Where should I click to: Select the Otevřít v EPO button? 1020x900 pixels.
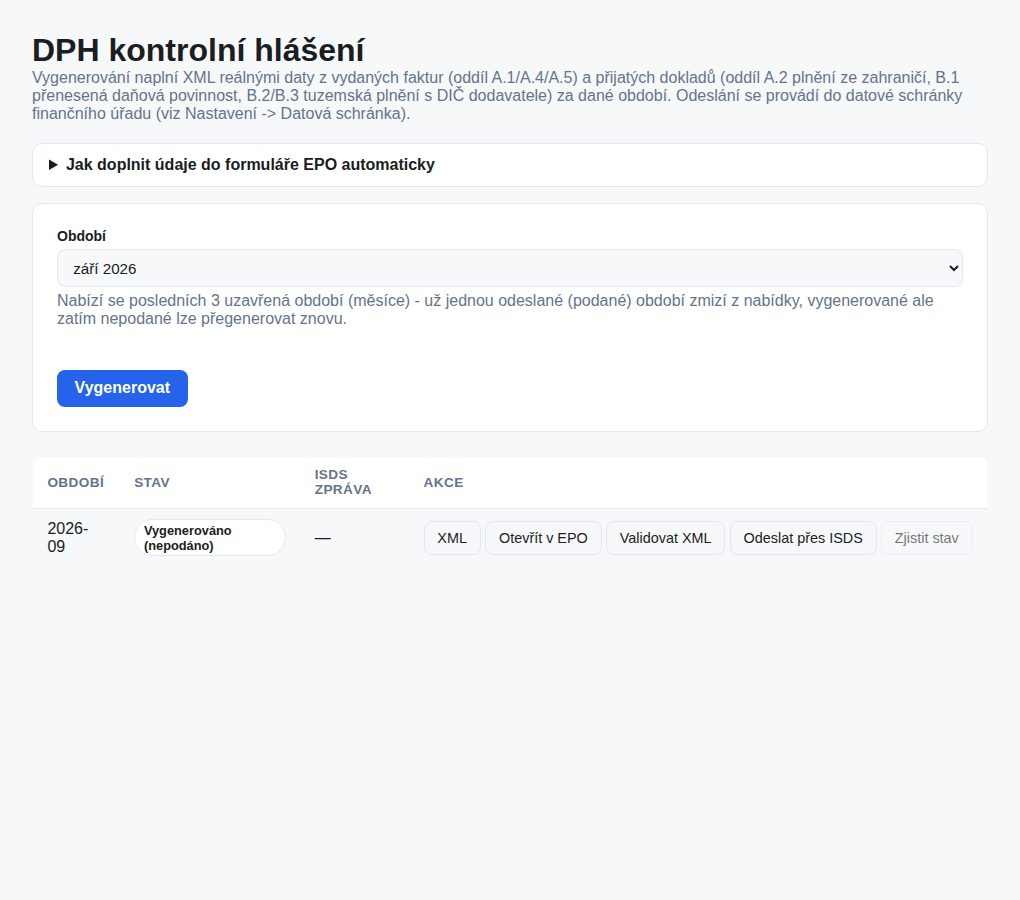point(543,538)
